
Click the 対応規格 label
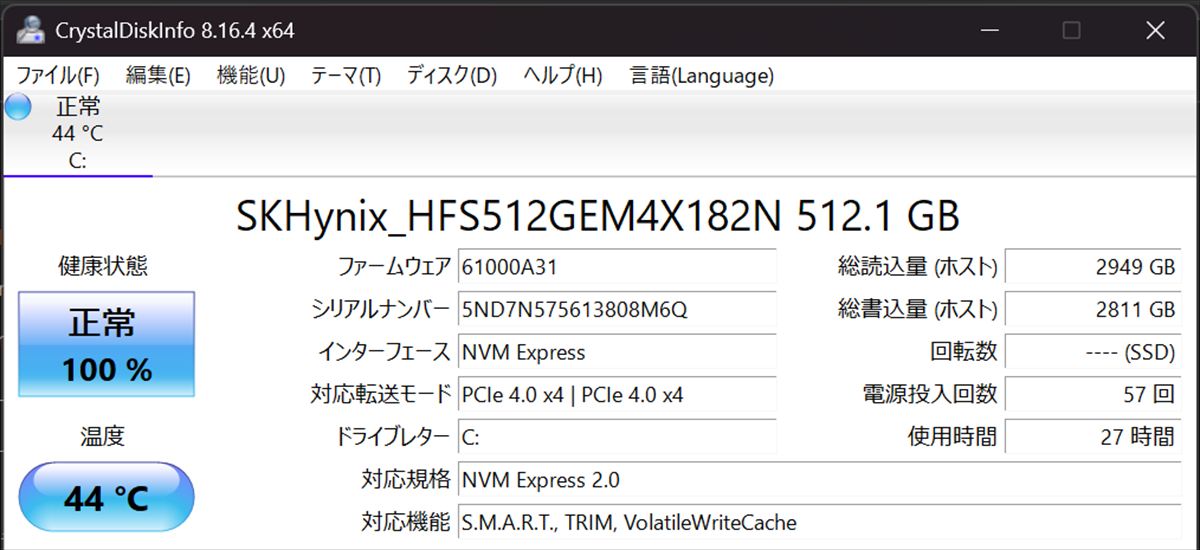pyautogui.click(x=406, y=480)
